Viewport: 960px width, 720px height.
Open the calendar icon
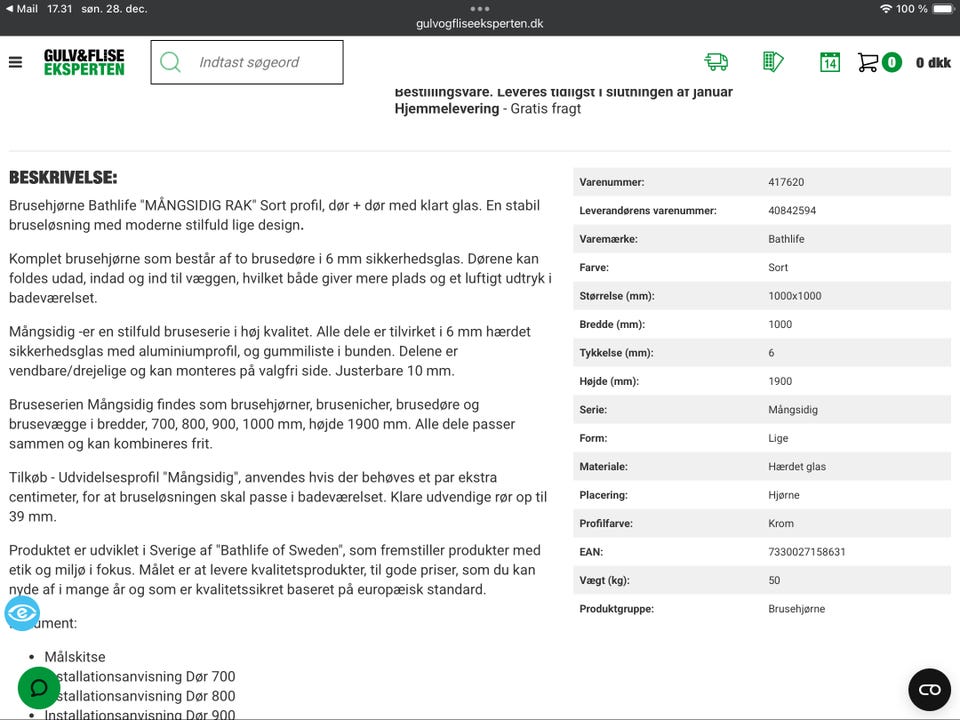click(830, 62)
